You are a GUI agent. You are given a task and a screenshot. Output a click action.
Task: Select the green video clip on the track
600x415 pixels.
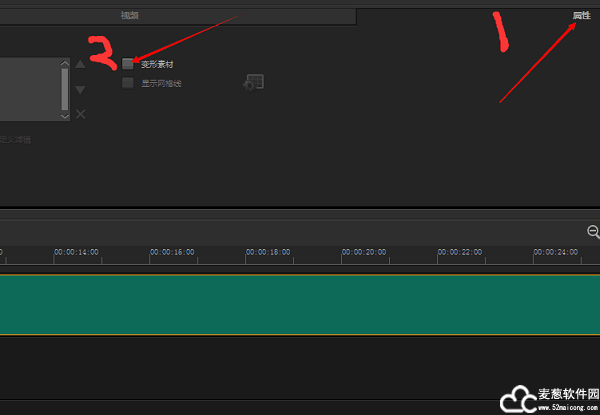click(300, 305)
